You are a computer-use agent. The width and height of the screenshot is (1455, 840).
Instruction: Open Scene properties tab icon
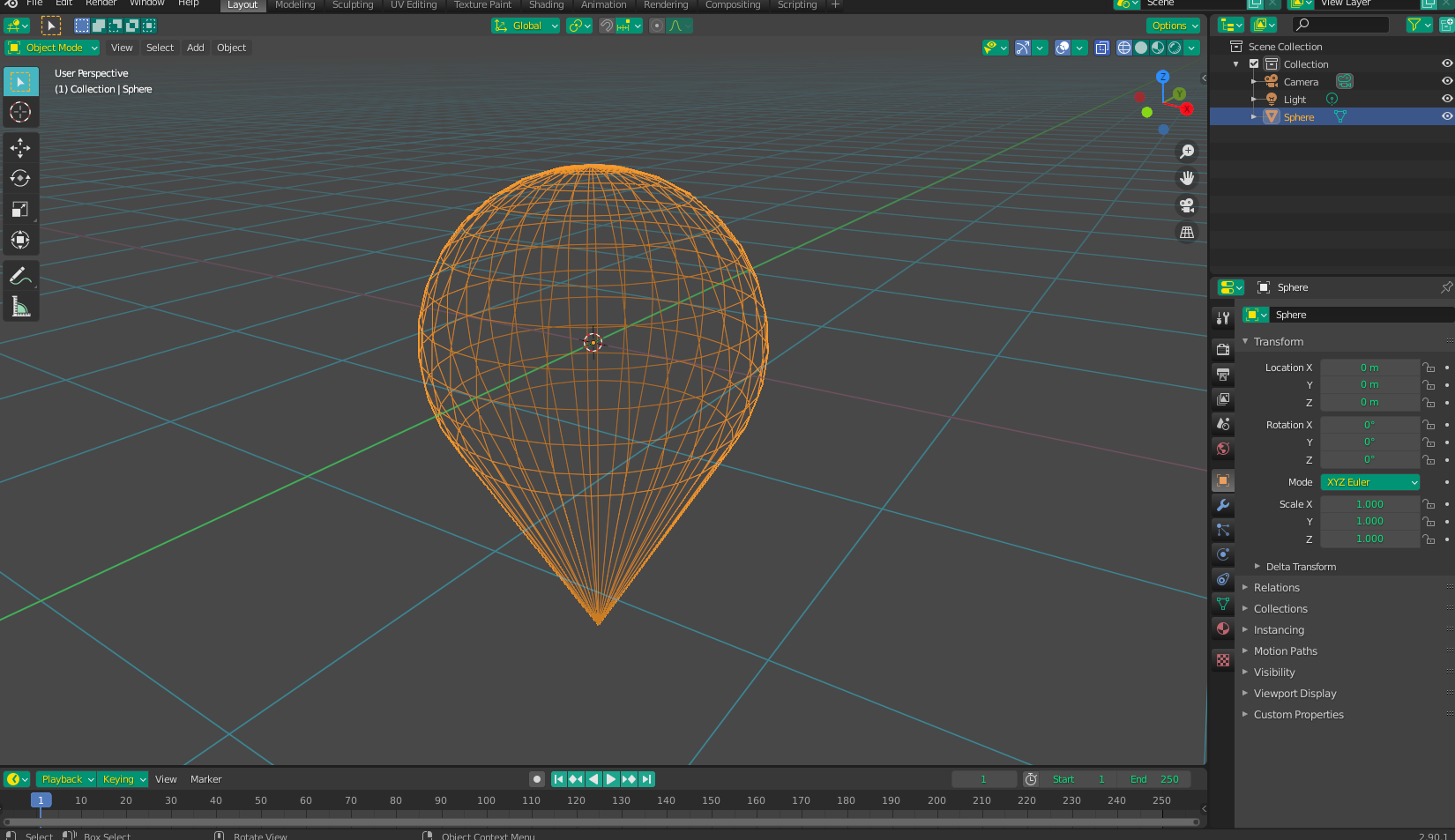click(x=1223, y=423)
